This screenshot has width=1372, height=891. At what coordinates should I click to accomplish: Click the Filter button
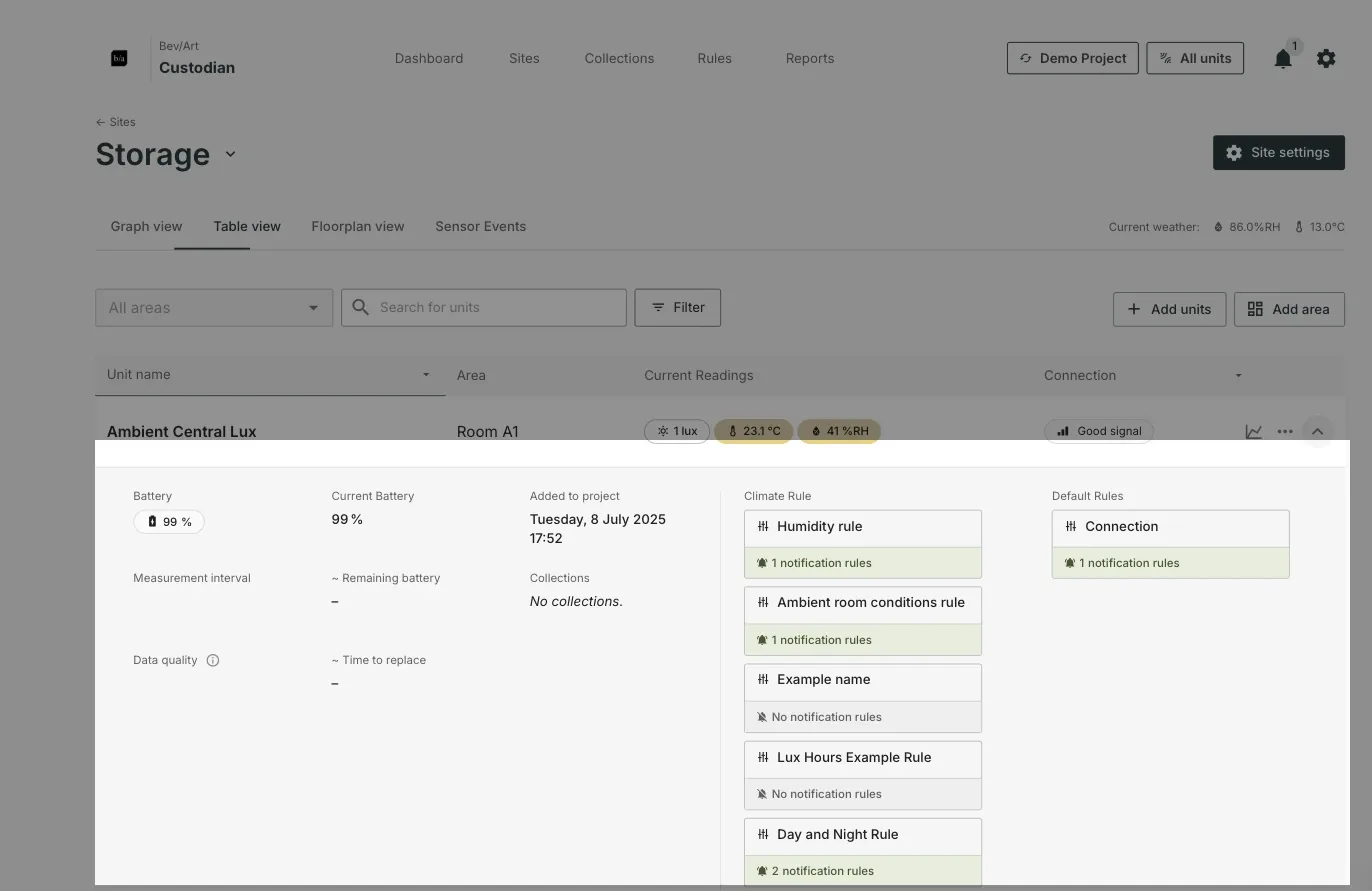click(677, 307)
